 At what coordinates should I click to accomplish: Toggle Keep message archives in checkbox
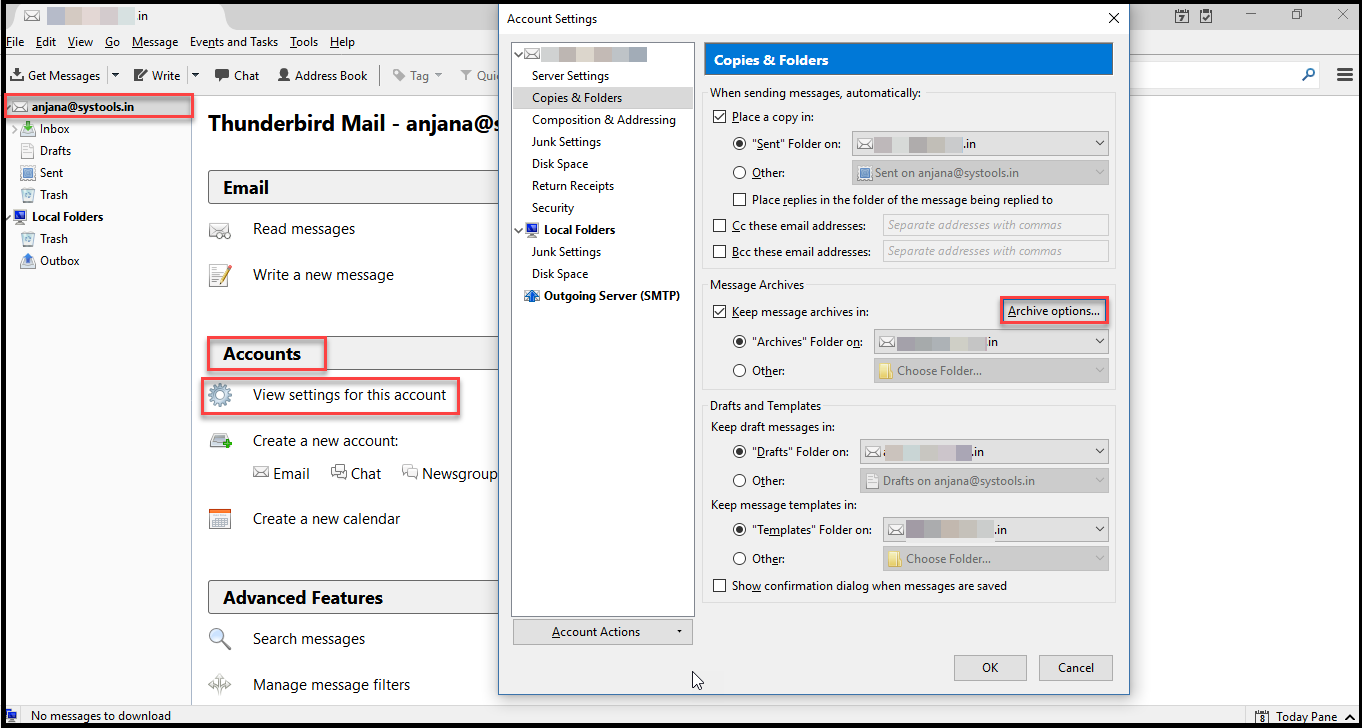pos(719,312)
